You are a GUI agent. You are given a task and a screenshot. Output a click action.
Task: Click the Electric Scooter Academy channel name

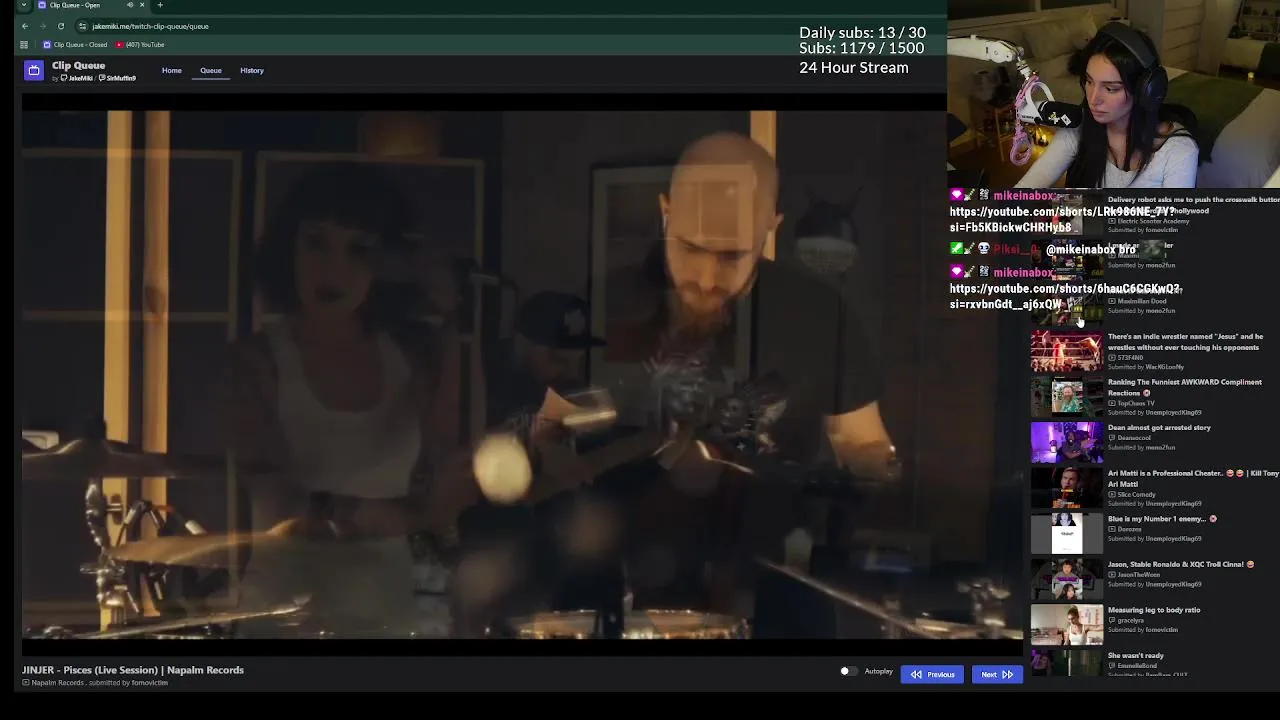[x=1154, y=221]
